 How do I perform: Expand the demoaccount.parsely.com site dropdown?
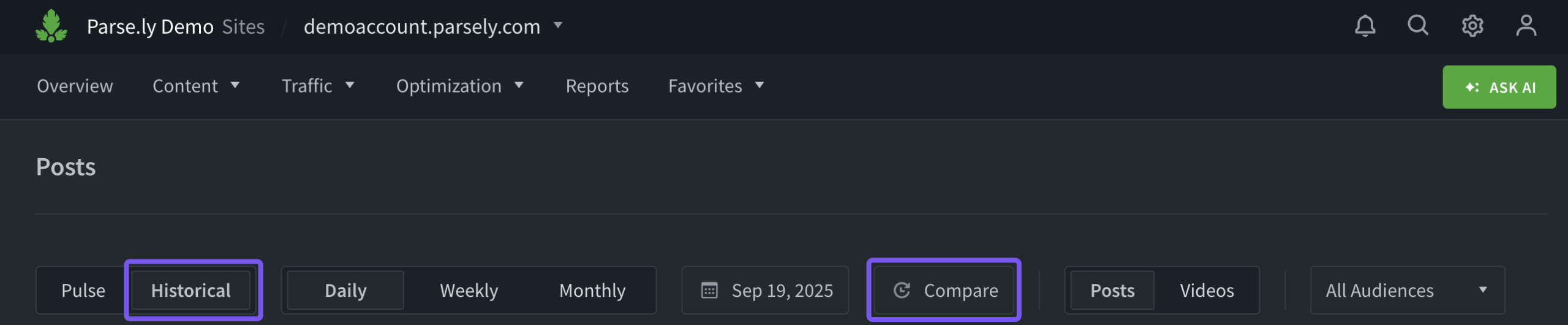click(x=557, y=26)
